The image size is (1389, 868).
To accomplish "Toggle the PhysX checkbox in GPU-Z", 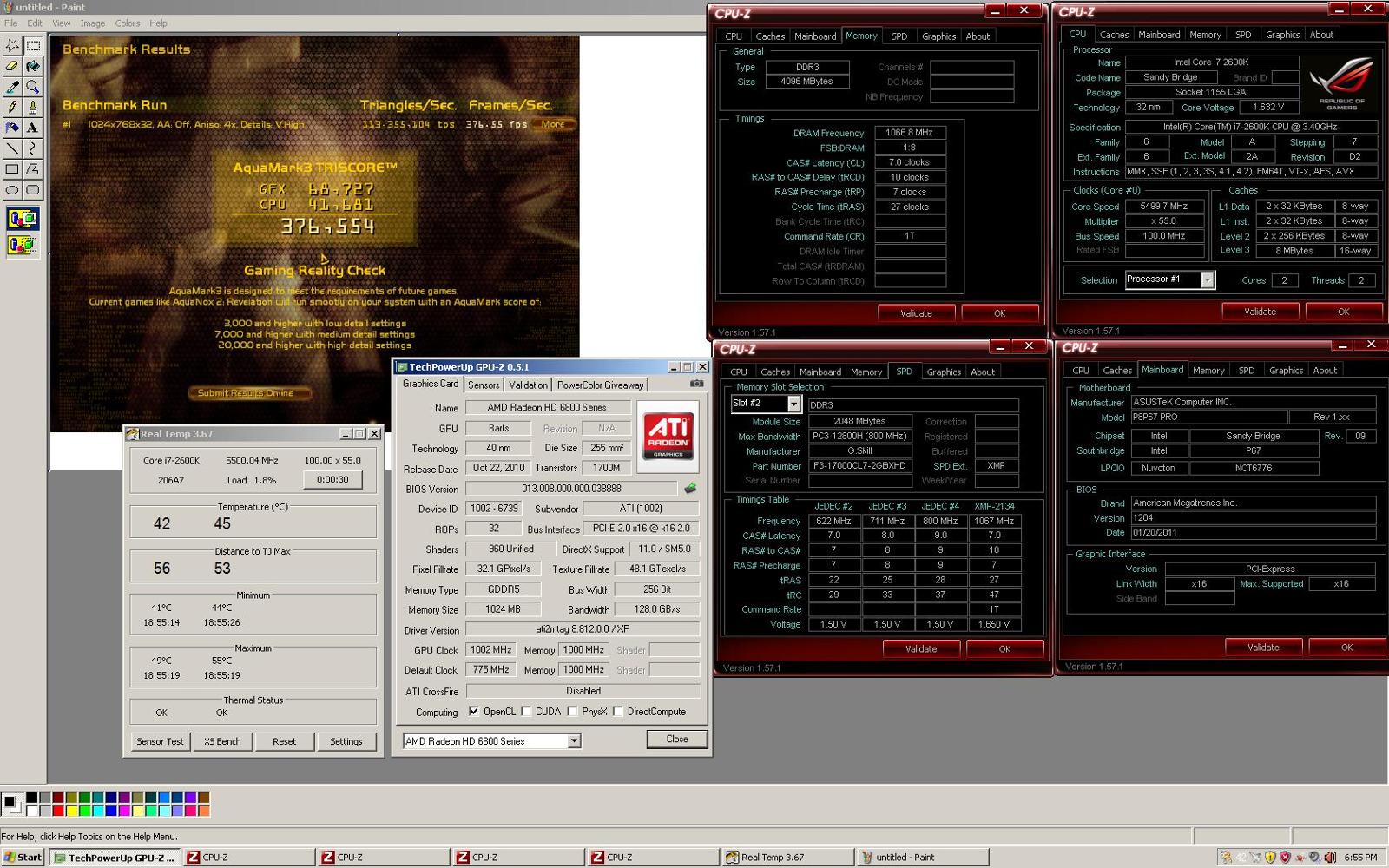I will tap(572, 712).
